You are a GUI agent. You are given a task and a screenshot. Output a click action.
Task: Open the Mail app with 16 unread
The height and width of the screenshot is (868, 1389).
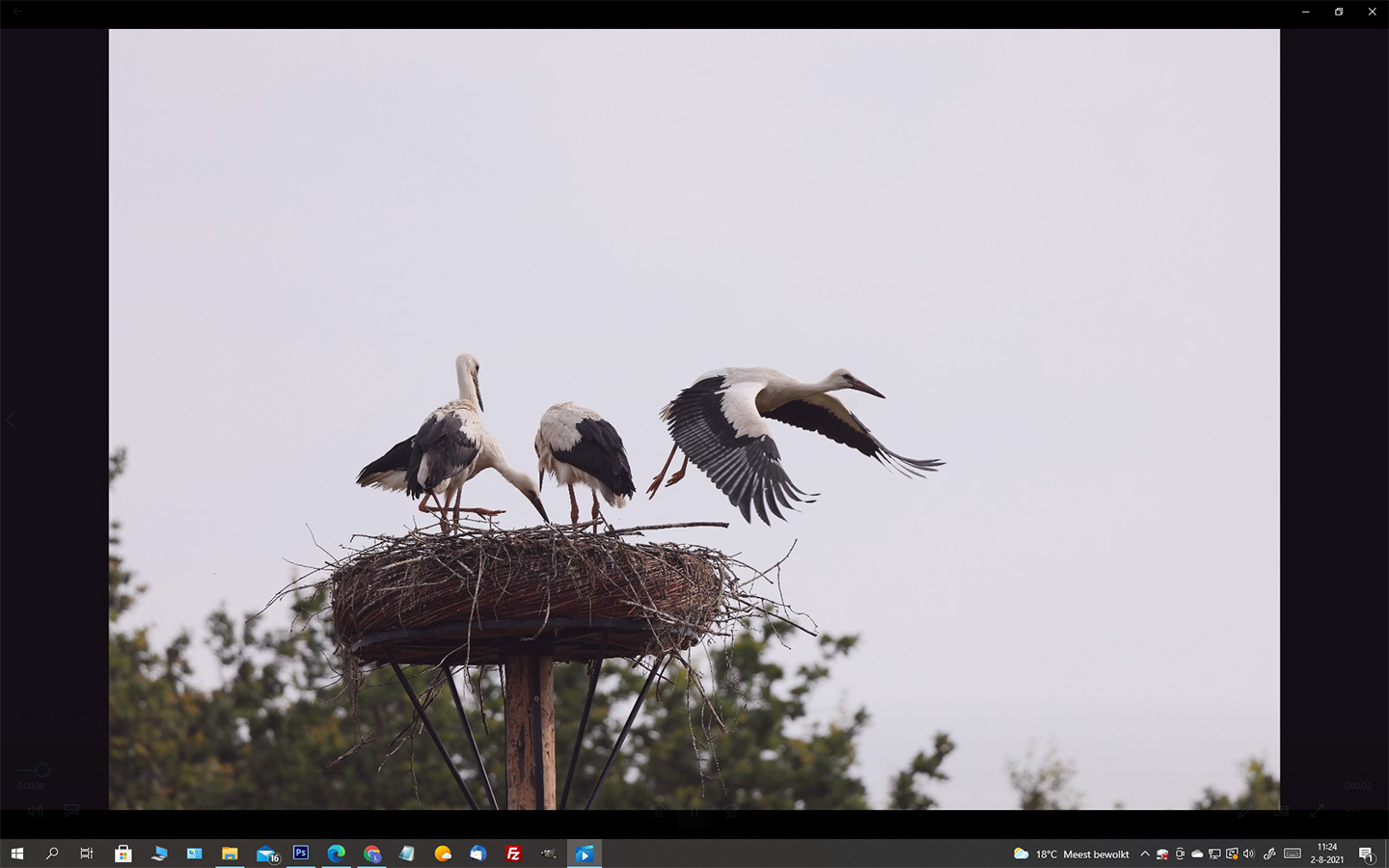[x=266, y=854]
